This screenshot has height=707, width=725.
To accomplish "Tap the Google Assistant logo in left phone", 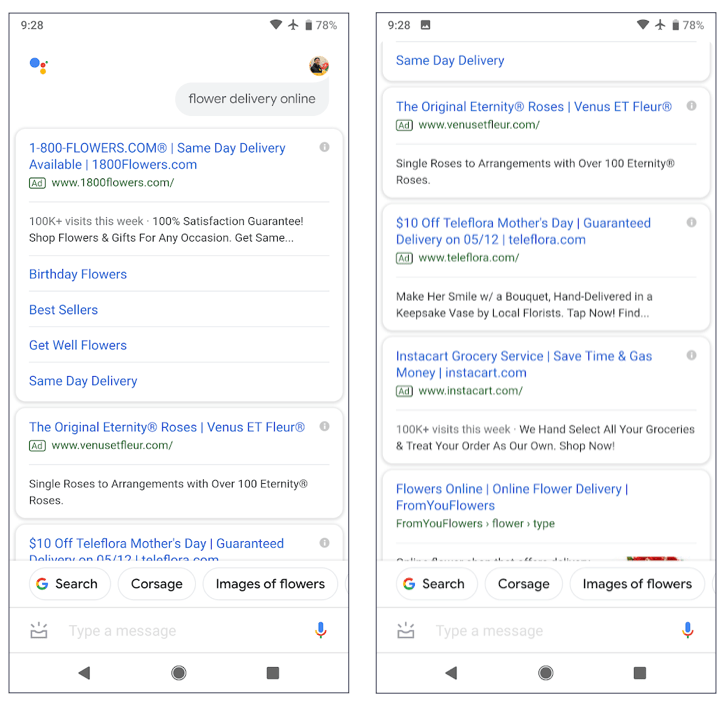I will point(39,65).
